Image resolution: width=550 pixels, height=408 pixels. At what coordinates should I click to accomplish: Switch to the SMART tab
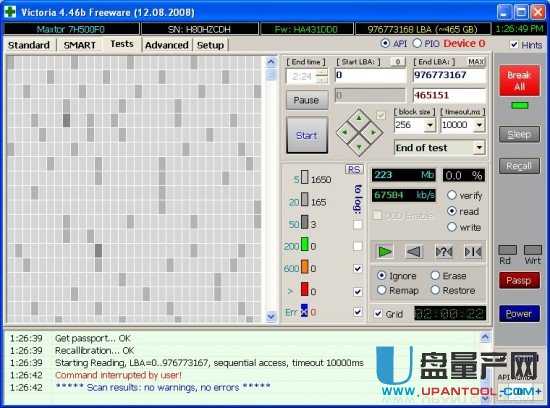80,45
